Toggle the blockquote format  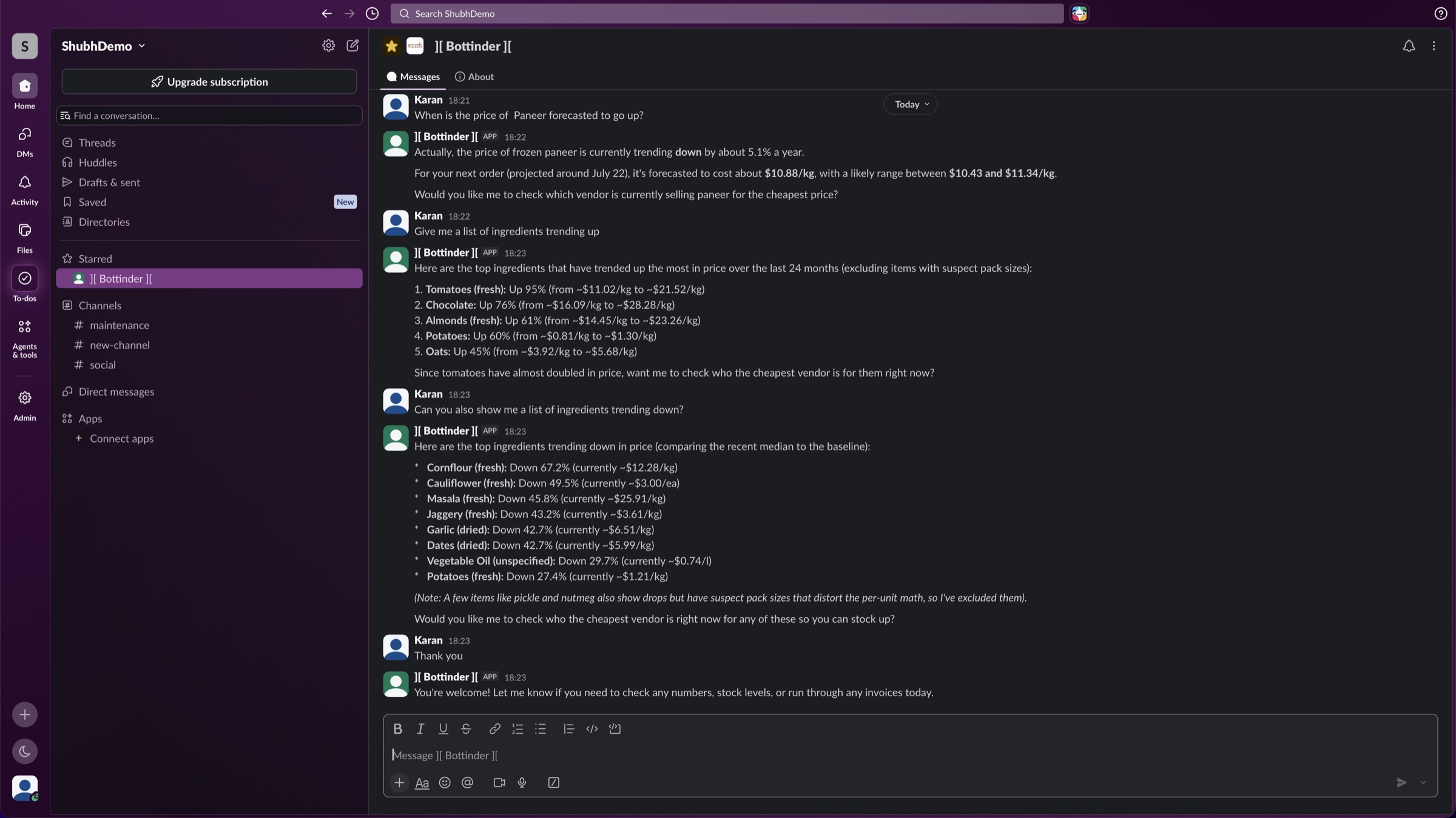coord(568,729)
